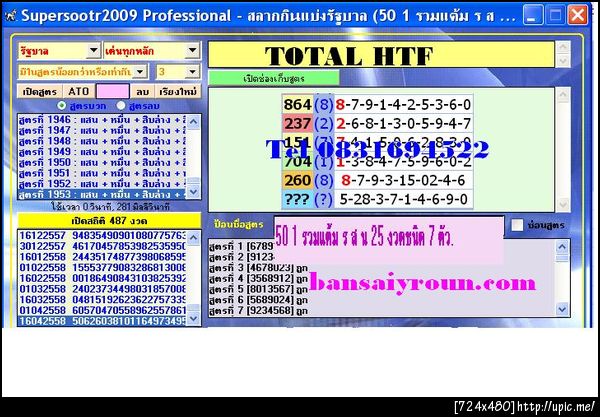
Task: Click the เปิดสูตร button
Action: coord(40,91)
